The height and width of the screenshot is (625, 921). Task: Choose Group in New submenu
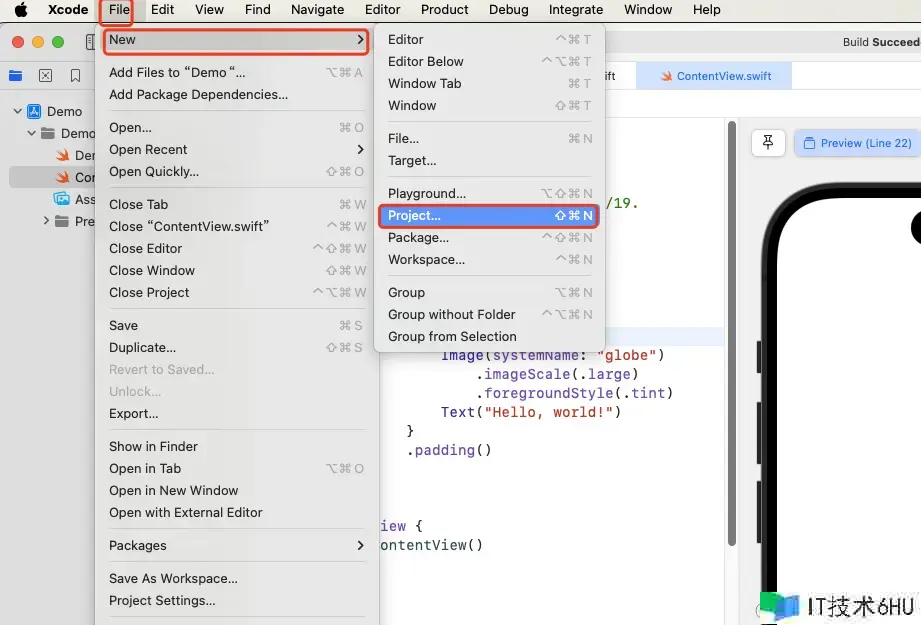coord(489,293)
